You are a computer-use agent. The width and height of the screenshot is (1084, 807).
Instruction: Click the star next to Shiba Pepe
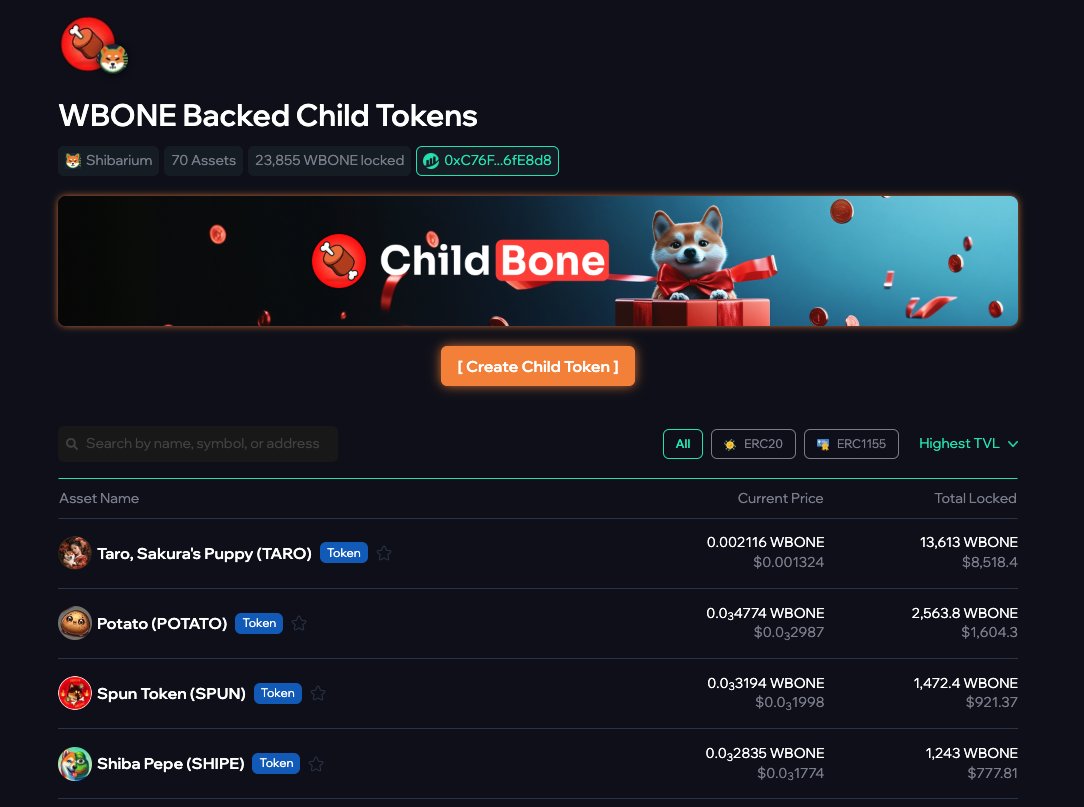(x=316, y=763)
